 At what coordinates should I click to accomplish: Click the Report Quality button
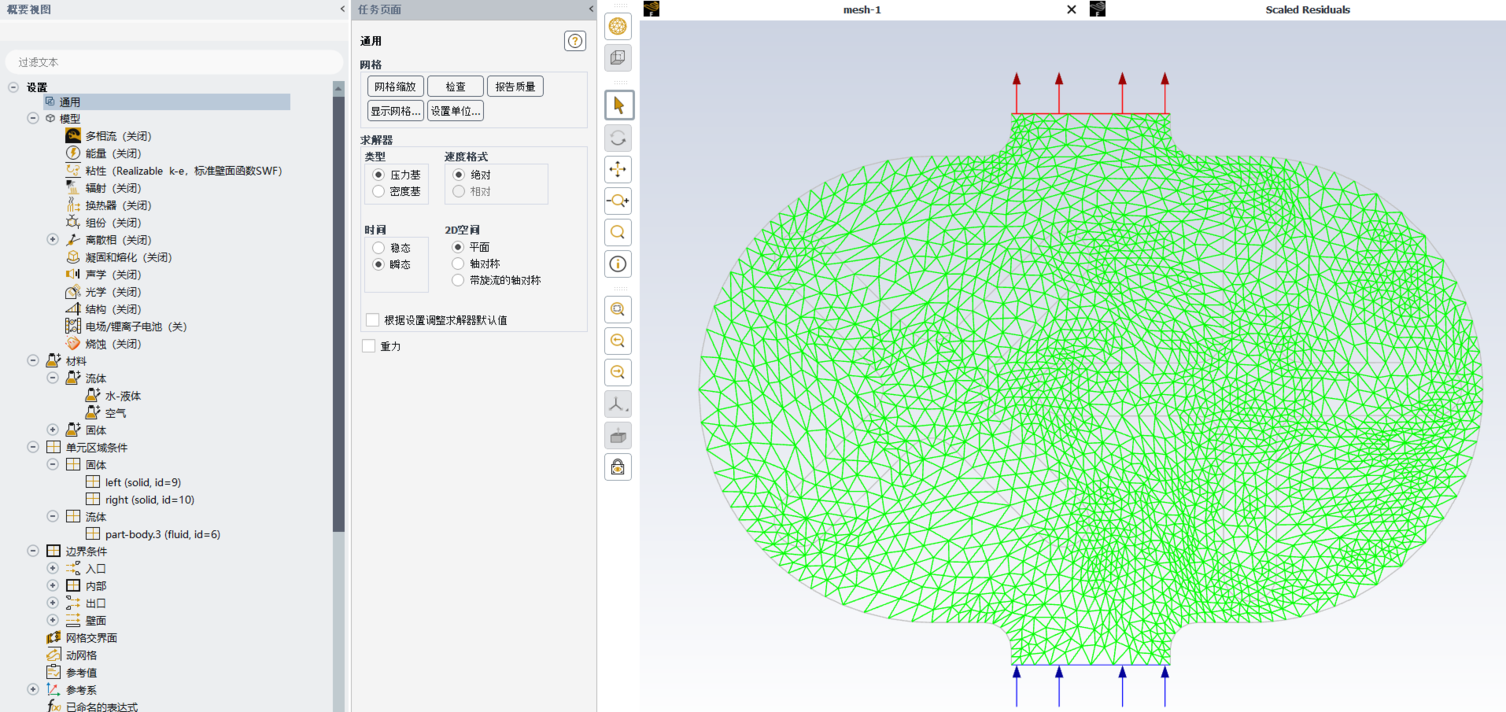515,87
